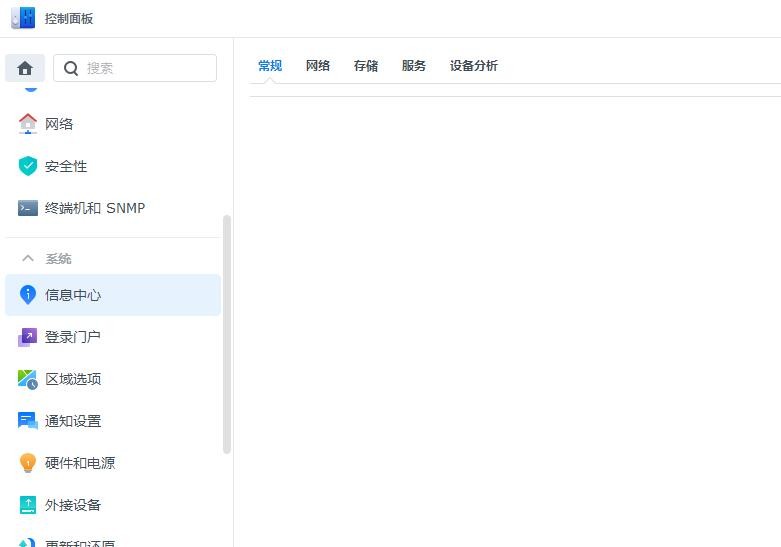Click the magnifier icon in the search field
781x547 pixels.
click(x=71, y=68)
